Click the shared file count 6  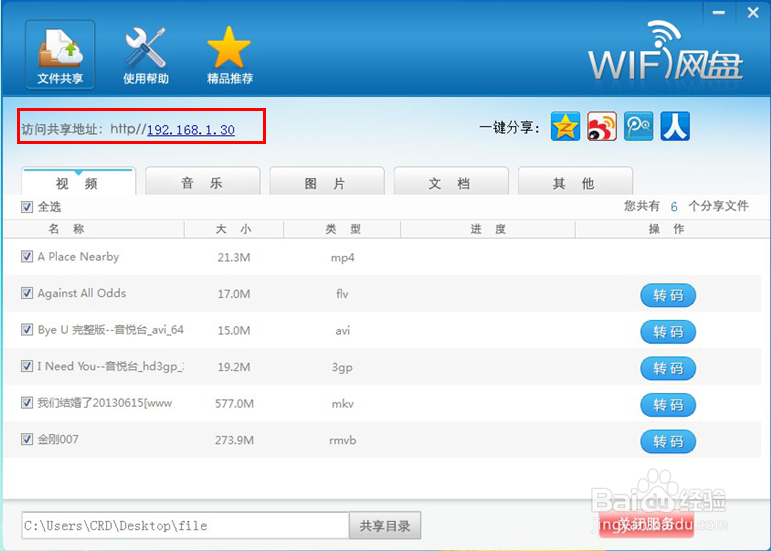[x=674, y=207]
